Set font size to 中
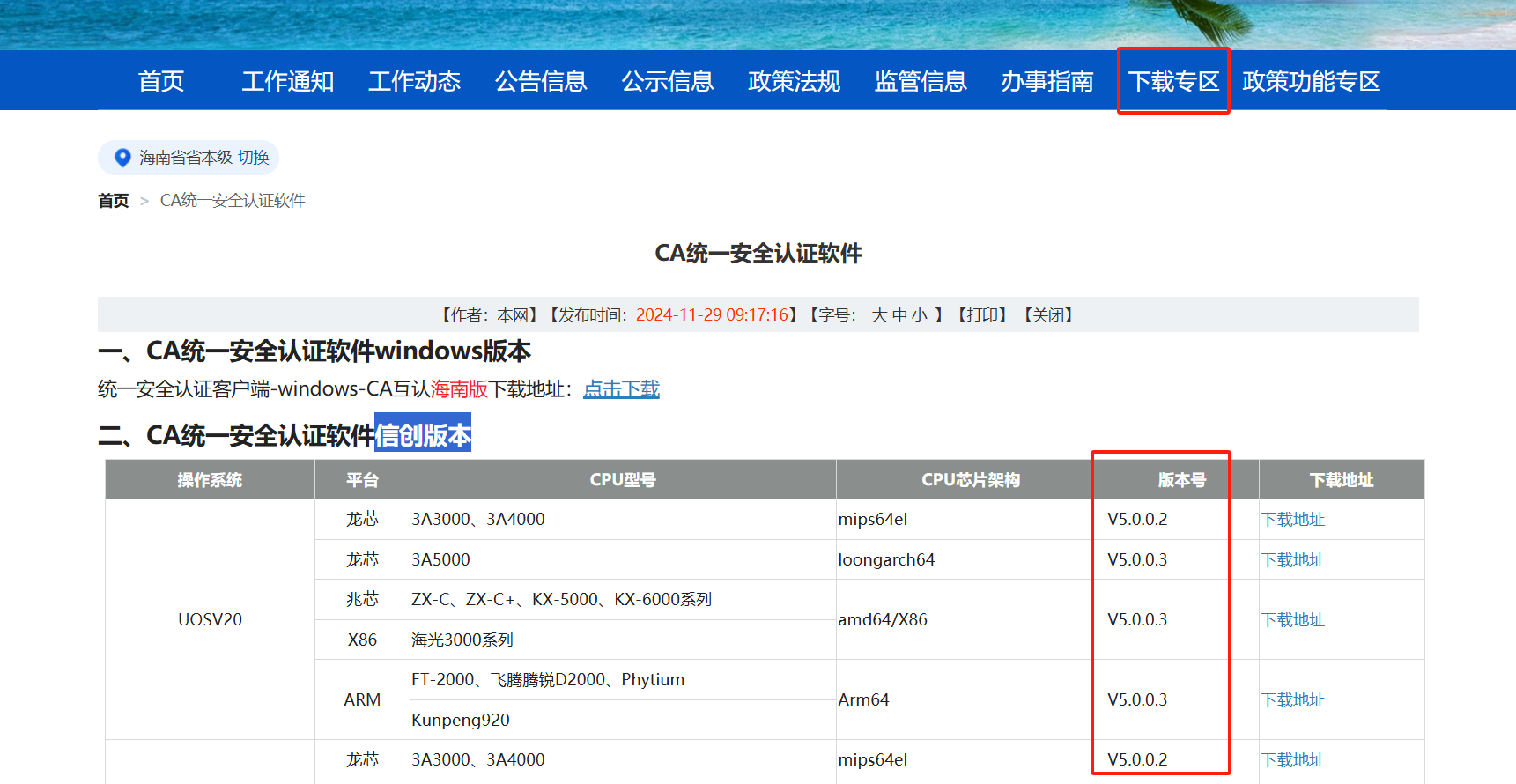1516x784 pixels. pos(899,315)
